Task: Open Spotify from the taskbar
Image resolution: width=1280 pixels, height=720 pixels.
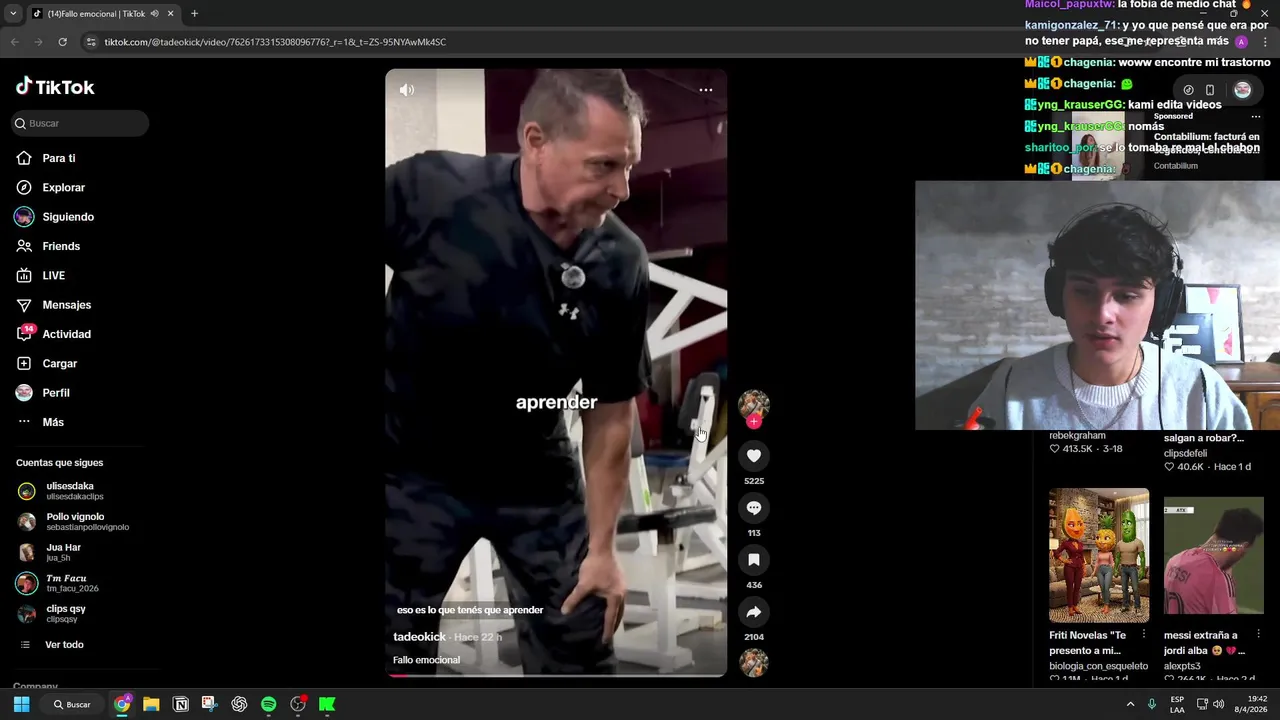Action: pos(268,704)
